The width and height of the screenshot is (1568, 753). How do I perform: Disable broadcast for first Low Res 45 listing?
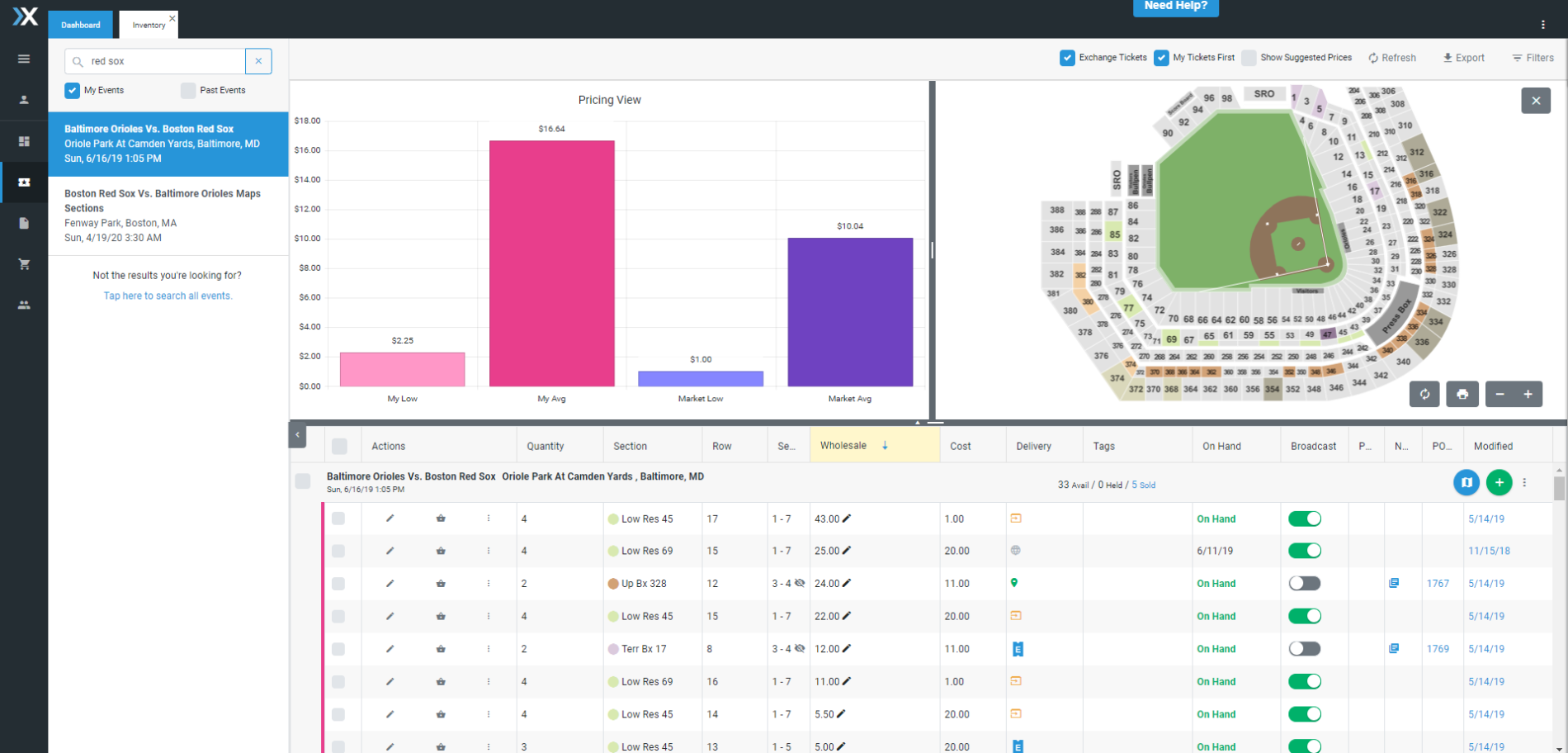(x=1304, y=519)
